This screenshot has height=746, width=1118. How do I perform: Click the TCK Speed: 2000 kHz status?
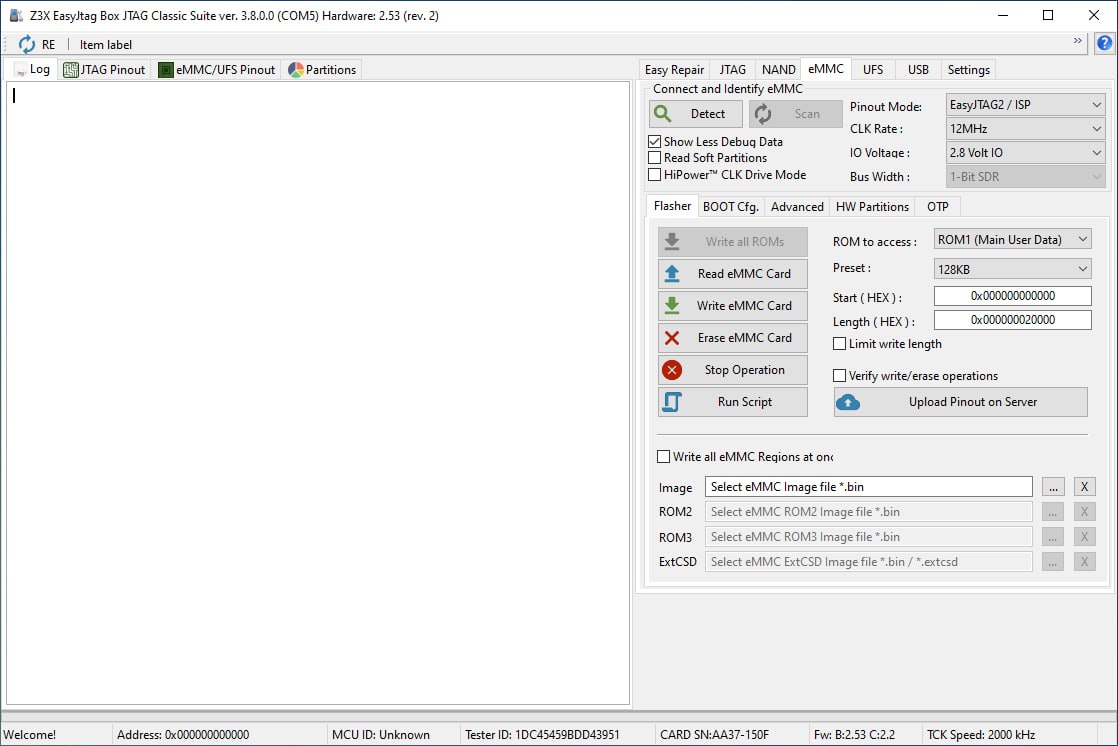(980, 735)
